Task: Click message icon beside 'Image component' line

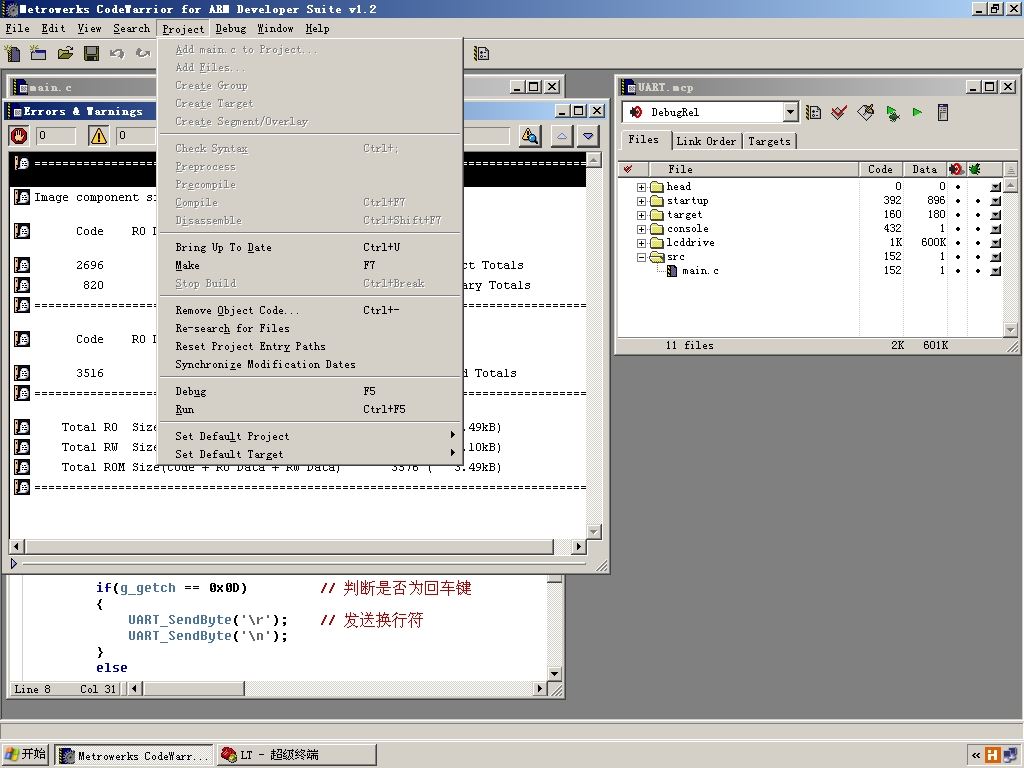Action: pyautogui.click(x=22, y=197)
